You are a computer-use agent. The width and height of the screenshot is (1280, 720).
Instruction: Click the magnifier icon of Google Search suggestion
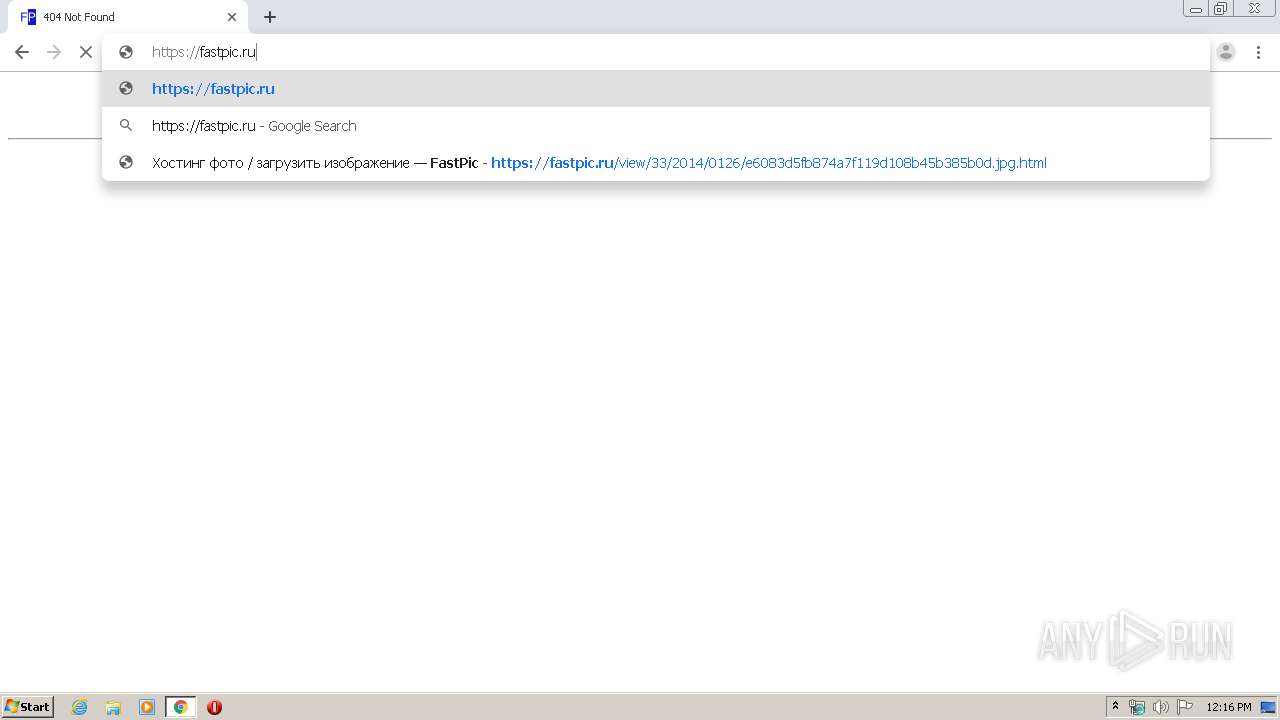[x=126, y=126]
